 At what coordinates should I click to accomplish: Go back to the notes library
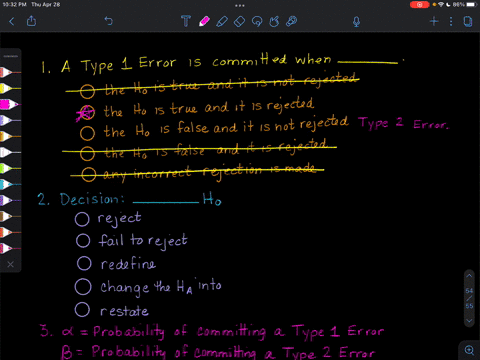tap(12, 22)
